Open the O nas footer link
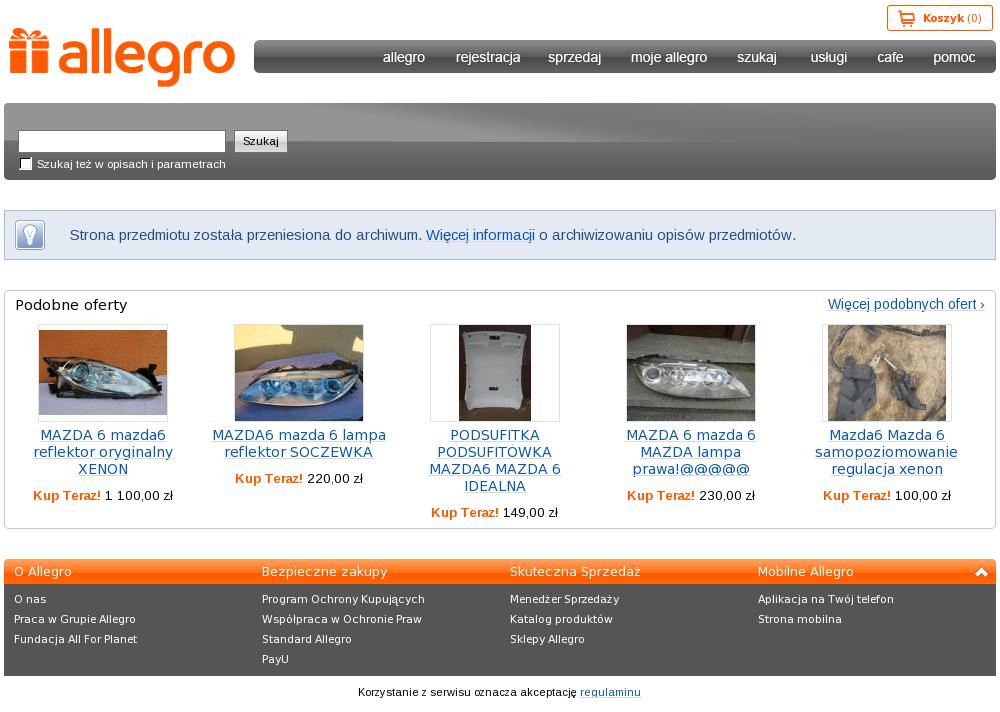The width and height of the screenshot is (1000, 712). (x=30, y=599)
